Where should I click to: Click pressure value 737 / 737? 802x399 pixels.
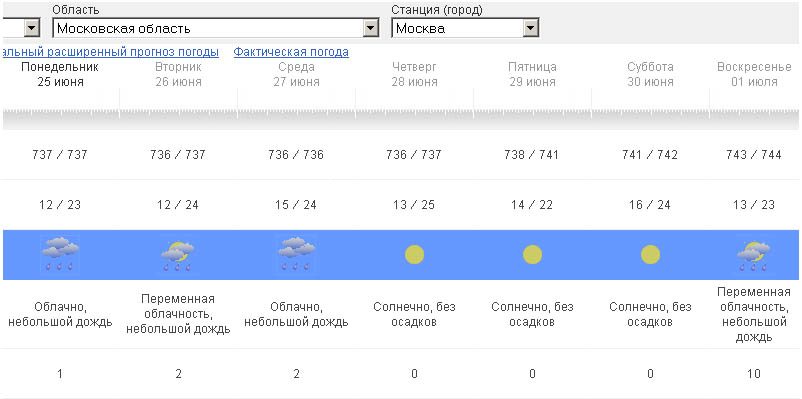pos(60,154)
